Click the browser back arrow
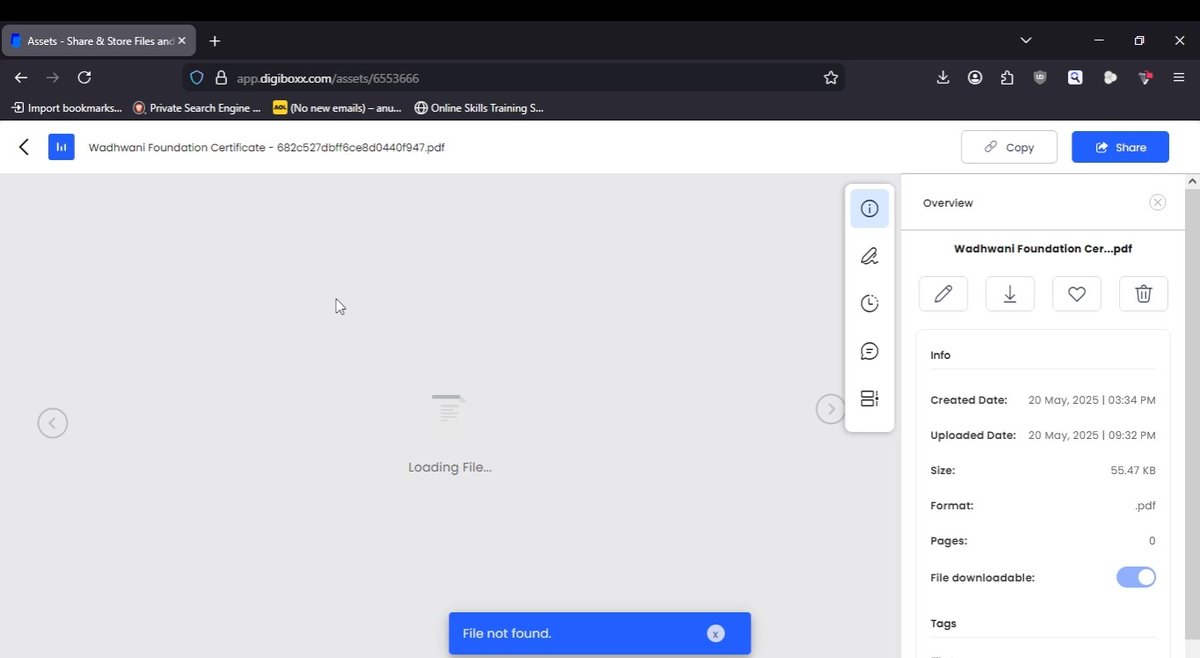This screenshot has width=1200, height=658. tap(21, 77)
